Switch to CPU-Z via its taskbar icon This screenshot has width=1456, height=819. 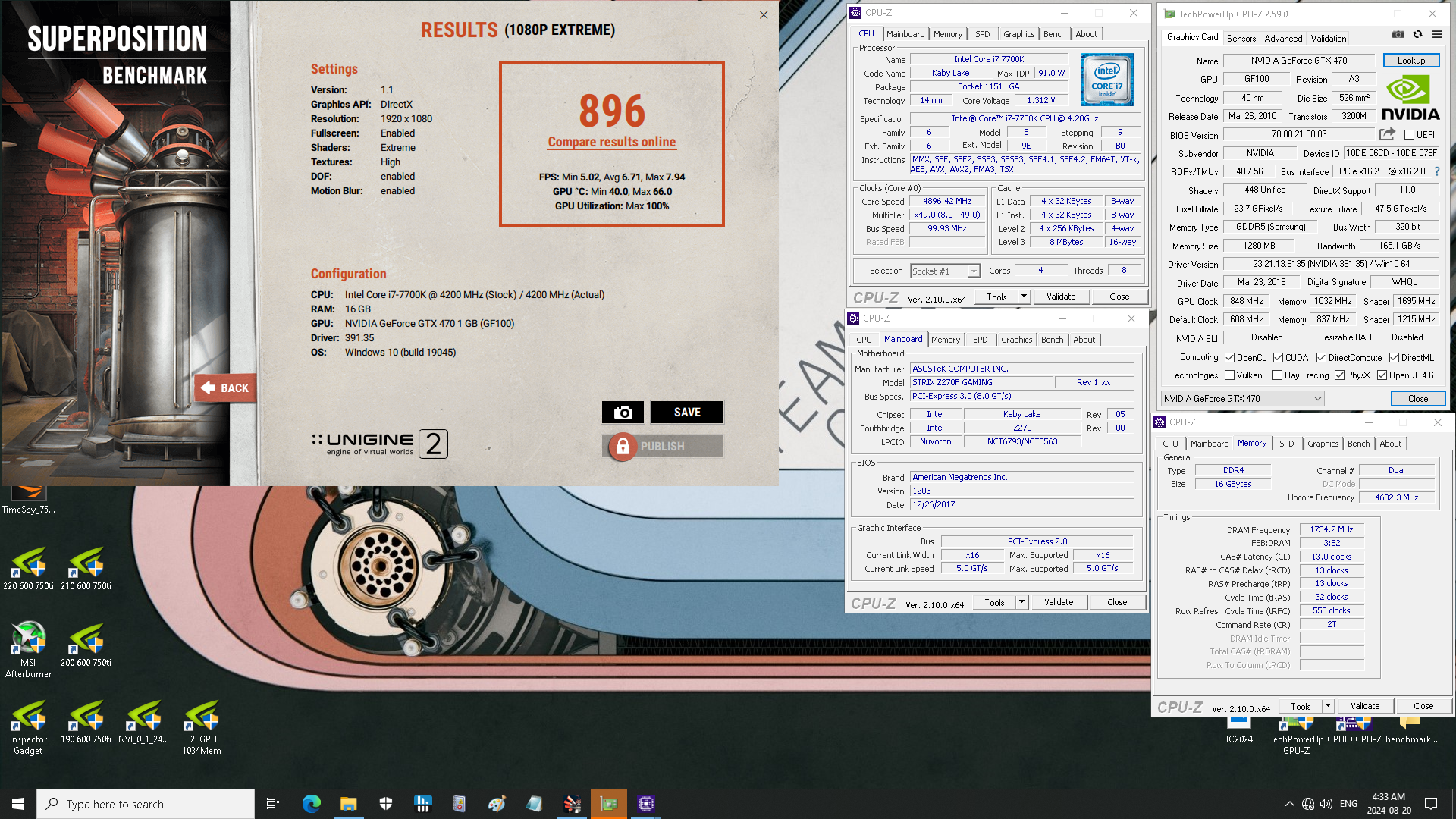(646, 804)
